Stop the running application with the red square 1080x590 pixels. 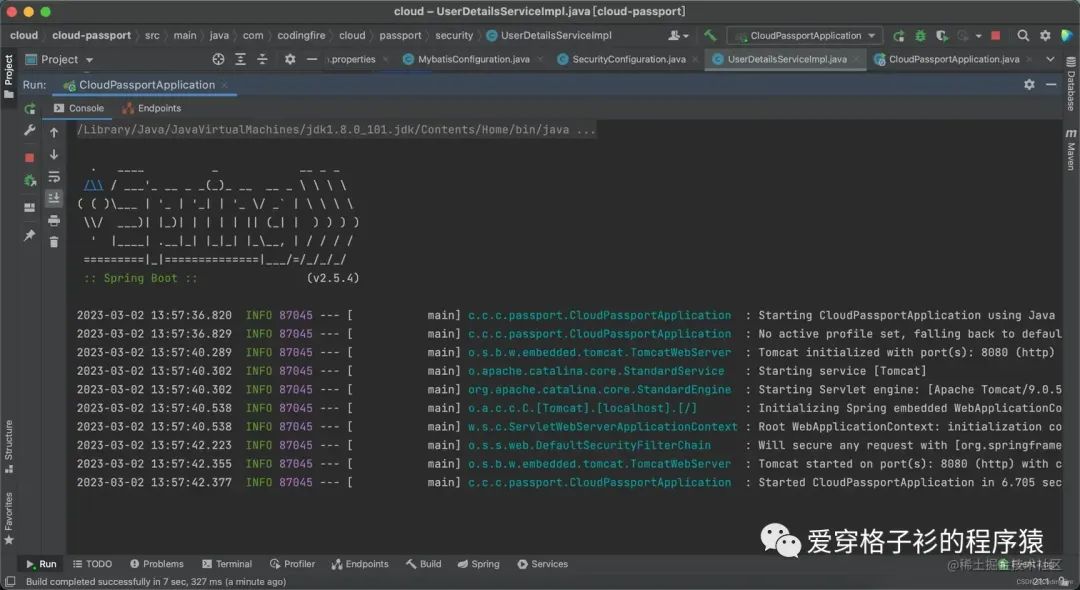(x=32, y=155)
